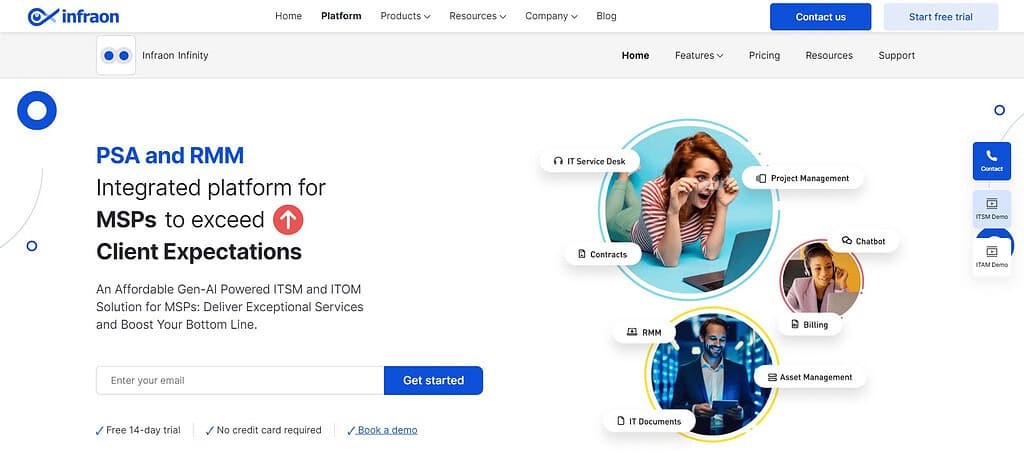This screenshot has height=467, width=1024.
Task: Click the 'Client Expectations' heading text
Action: [199, 251]
